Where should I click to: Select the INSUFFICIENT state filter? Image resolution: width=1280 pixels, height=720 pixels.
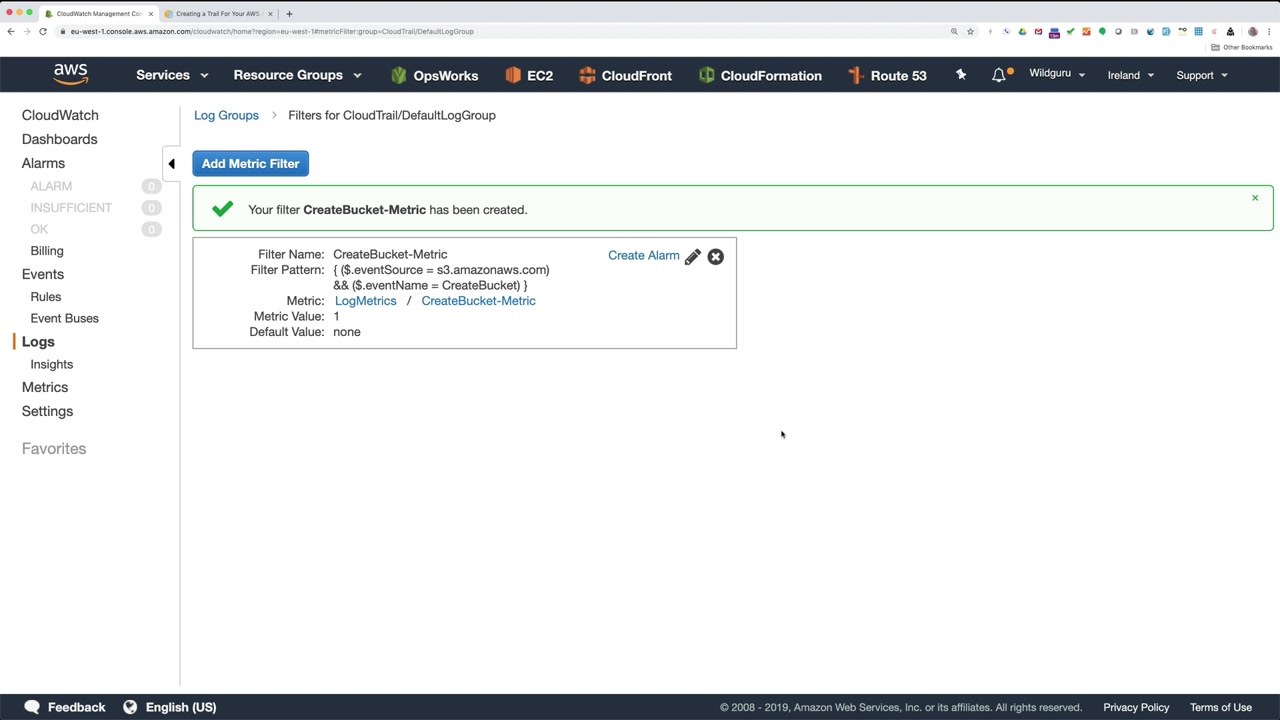point(71,208)
